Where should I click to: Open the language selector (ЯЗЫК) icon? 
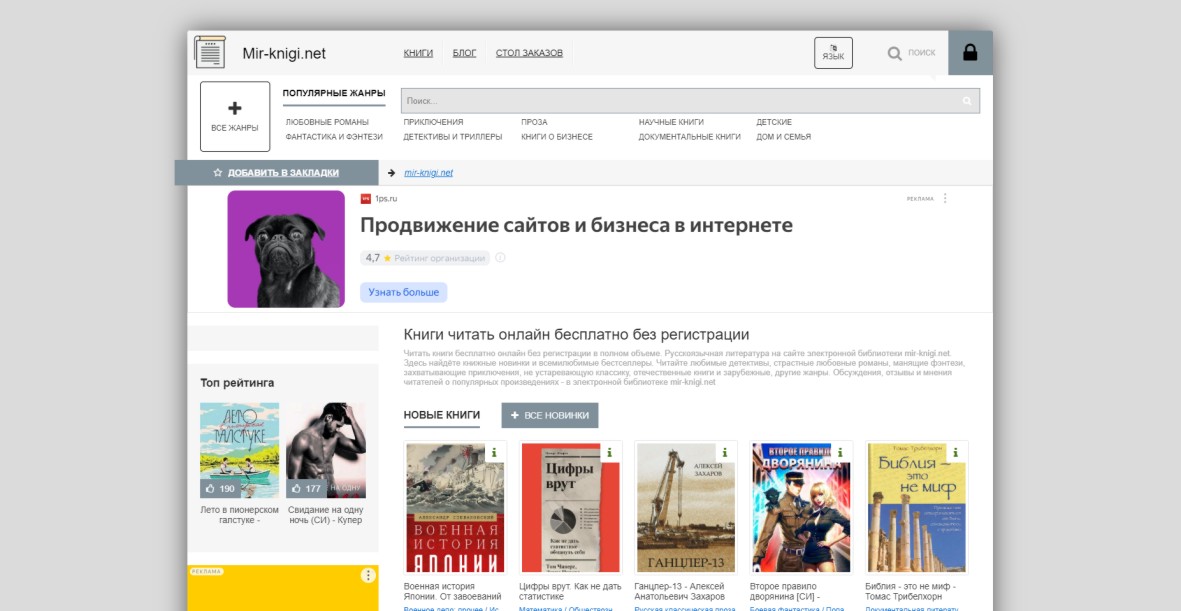coord(833,53)
